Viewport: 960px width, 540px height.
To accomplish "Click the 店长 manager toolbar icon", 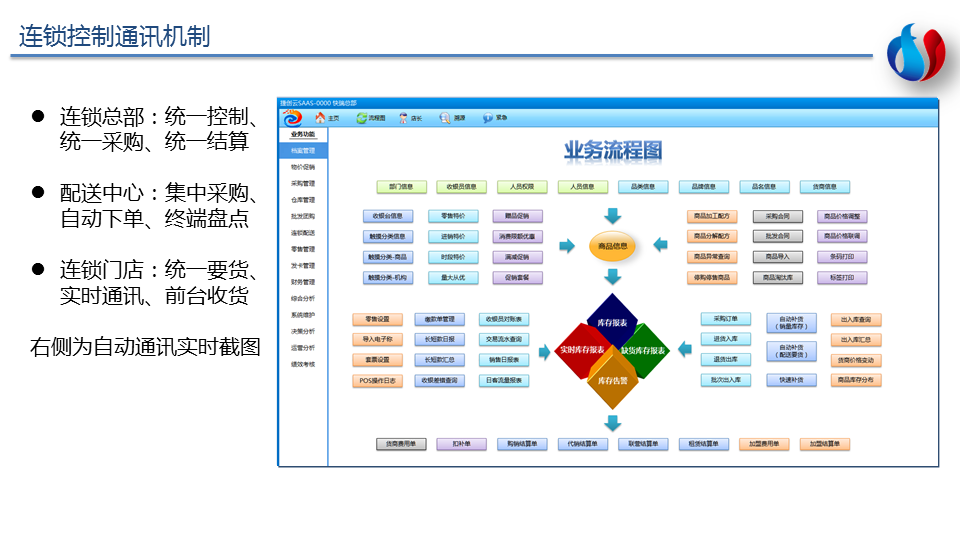I will (x=404, y=118).
